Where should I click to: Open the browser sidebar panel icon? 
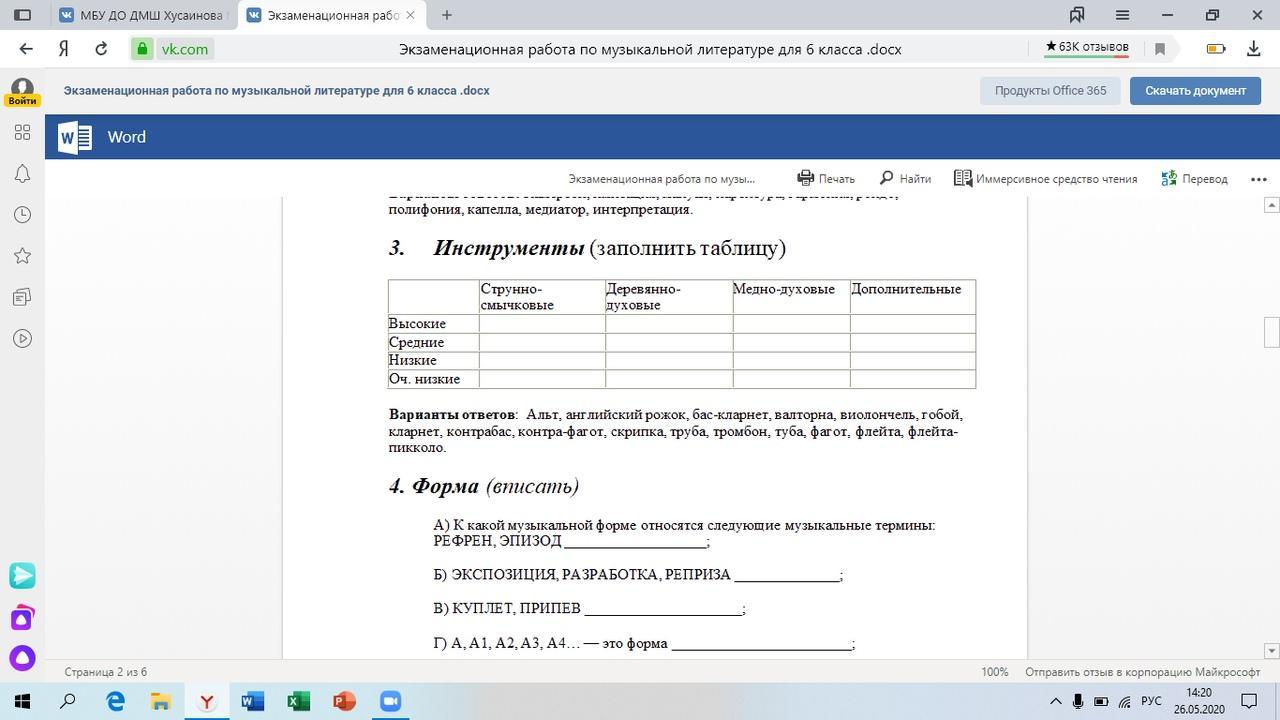(22, 15)
